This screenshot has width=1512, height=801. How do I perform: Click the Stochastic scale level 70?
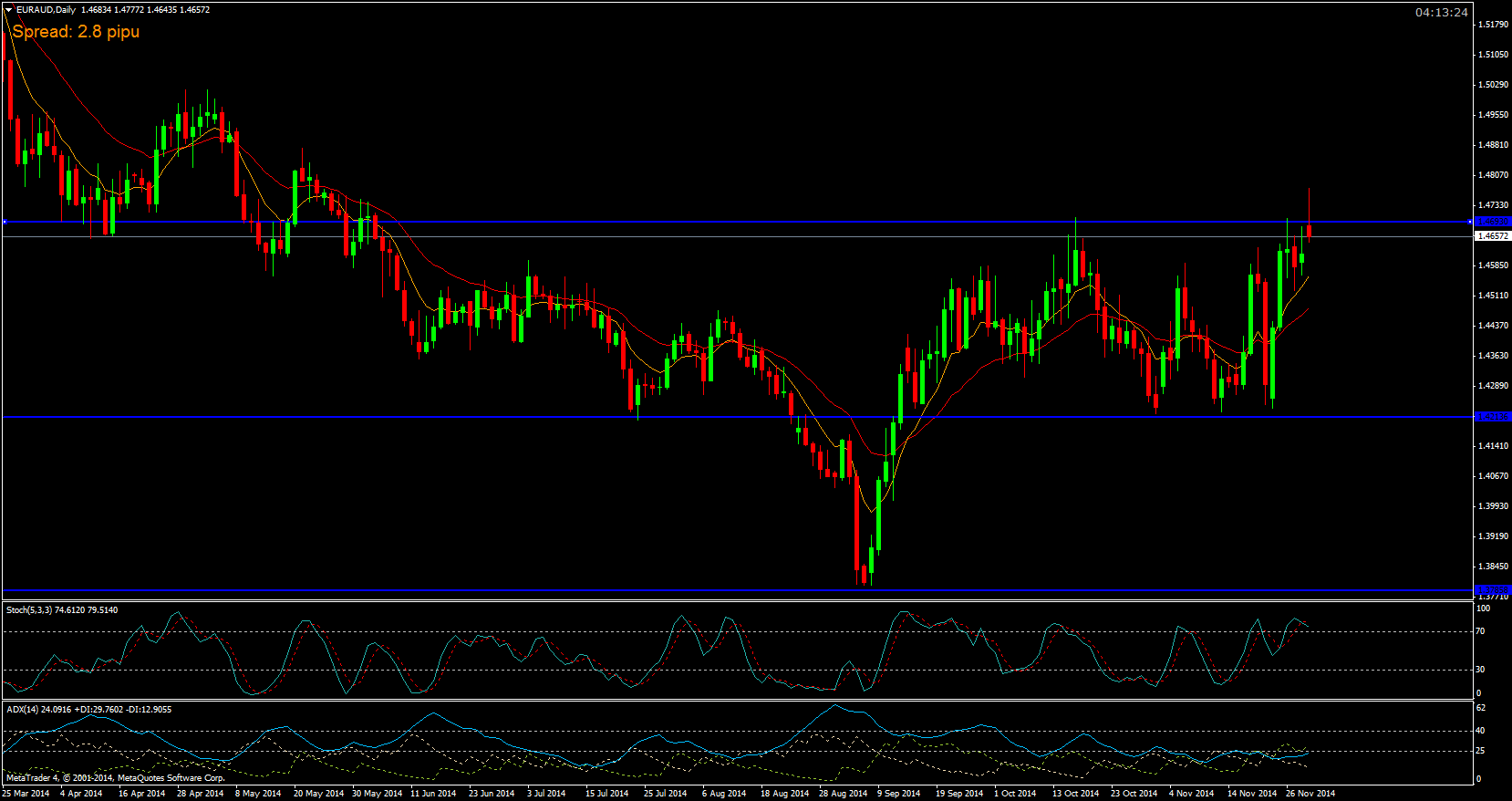(x=1481, y=631)
